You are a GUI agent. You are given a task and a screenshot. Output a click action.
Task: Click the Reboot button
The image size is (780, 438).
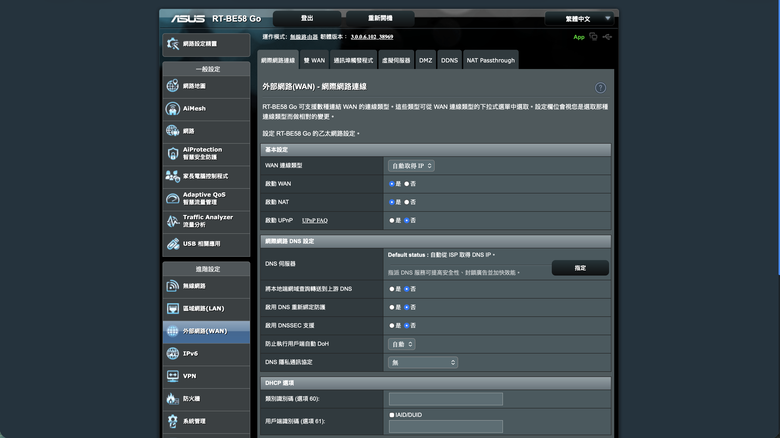pos(380,18)
